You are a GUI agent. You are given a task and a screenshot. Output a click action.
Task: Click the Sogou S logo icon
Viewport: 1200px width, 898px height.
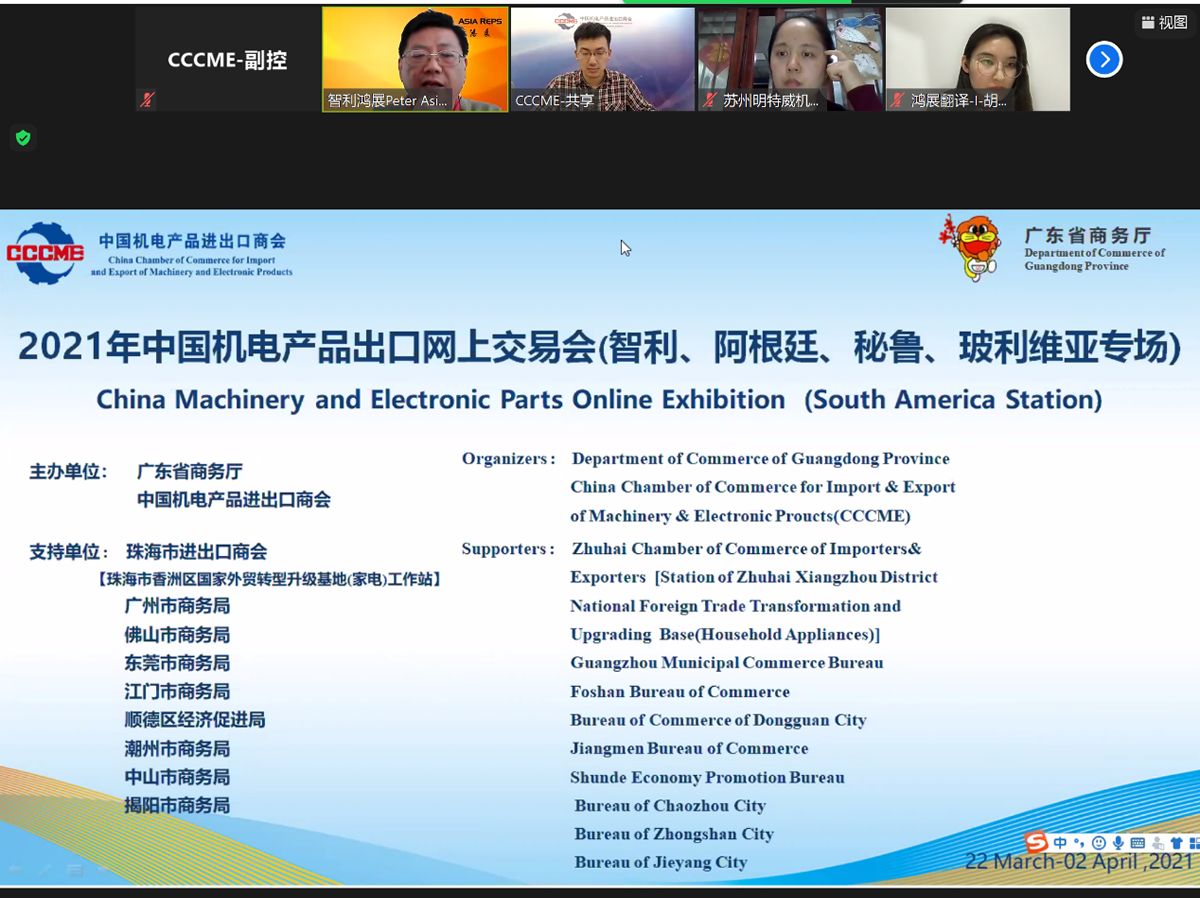[x=1036, y=842]
